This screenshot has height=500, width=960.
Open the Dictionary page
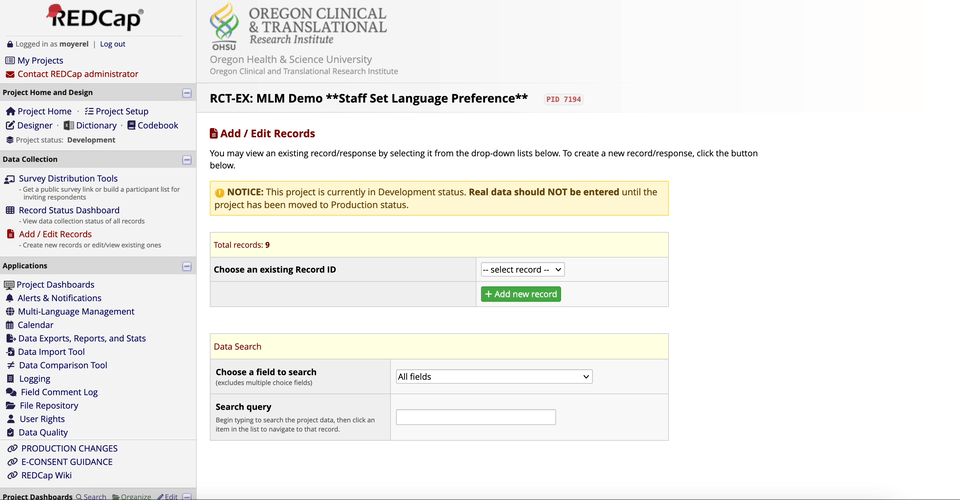pos(96,125)
